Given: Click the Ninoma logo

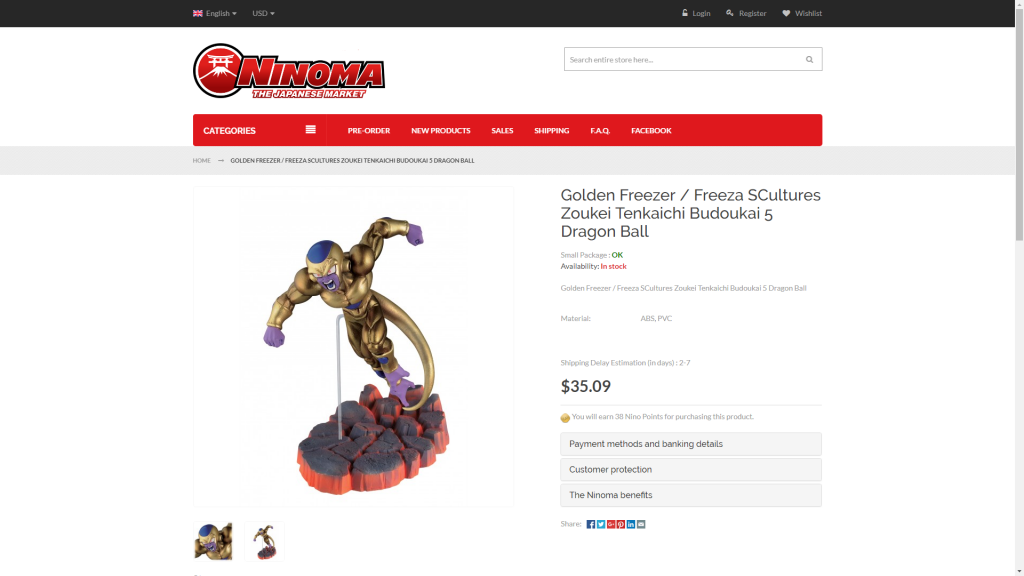Looking at the screenshot, I should [289, 71].
